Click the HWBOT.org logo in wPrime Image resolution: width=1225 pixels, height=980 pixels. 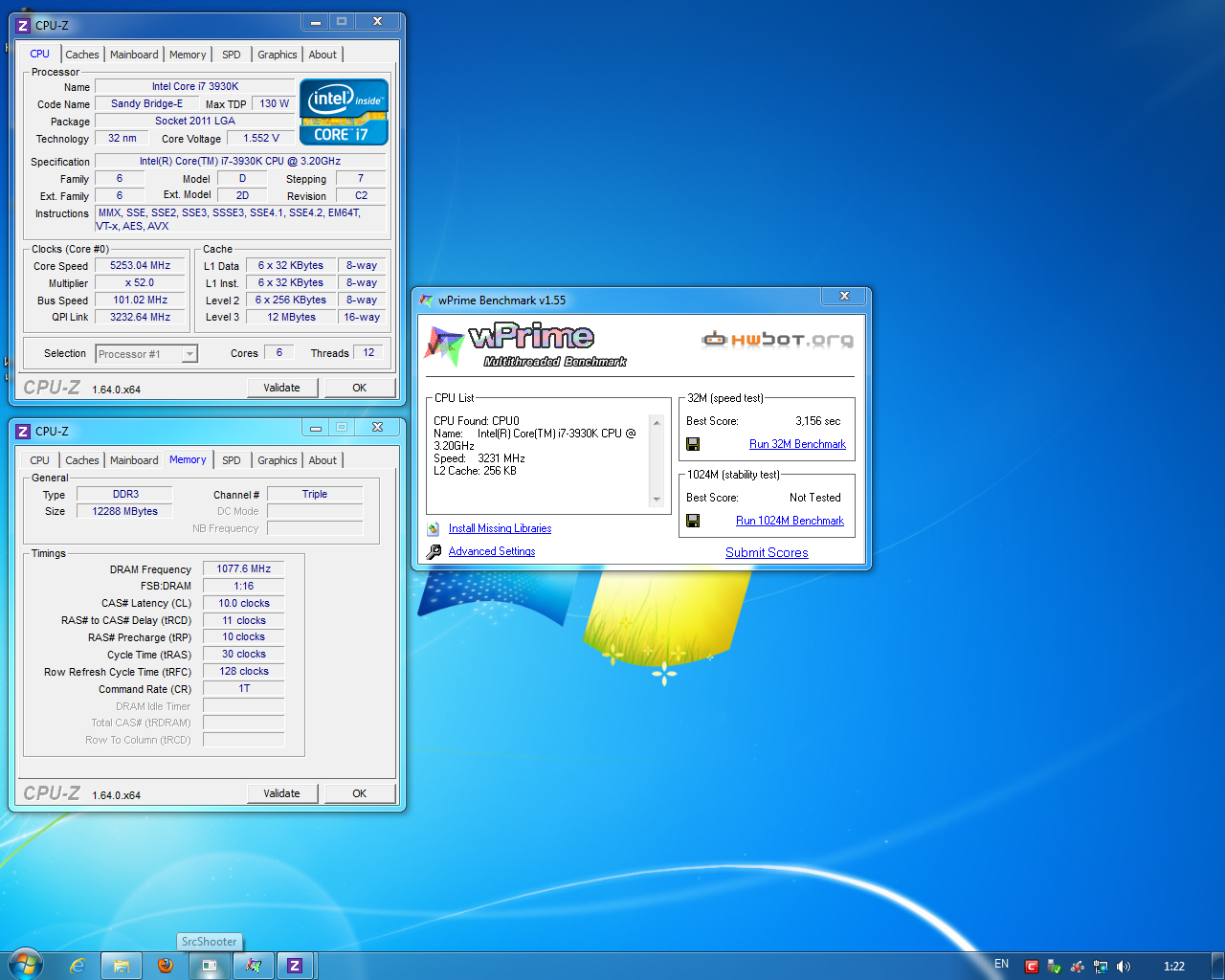(x=777, y=339)
